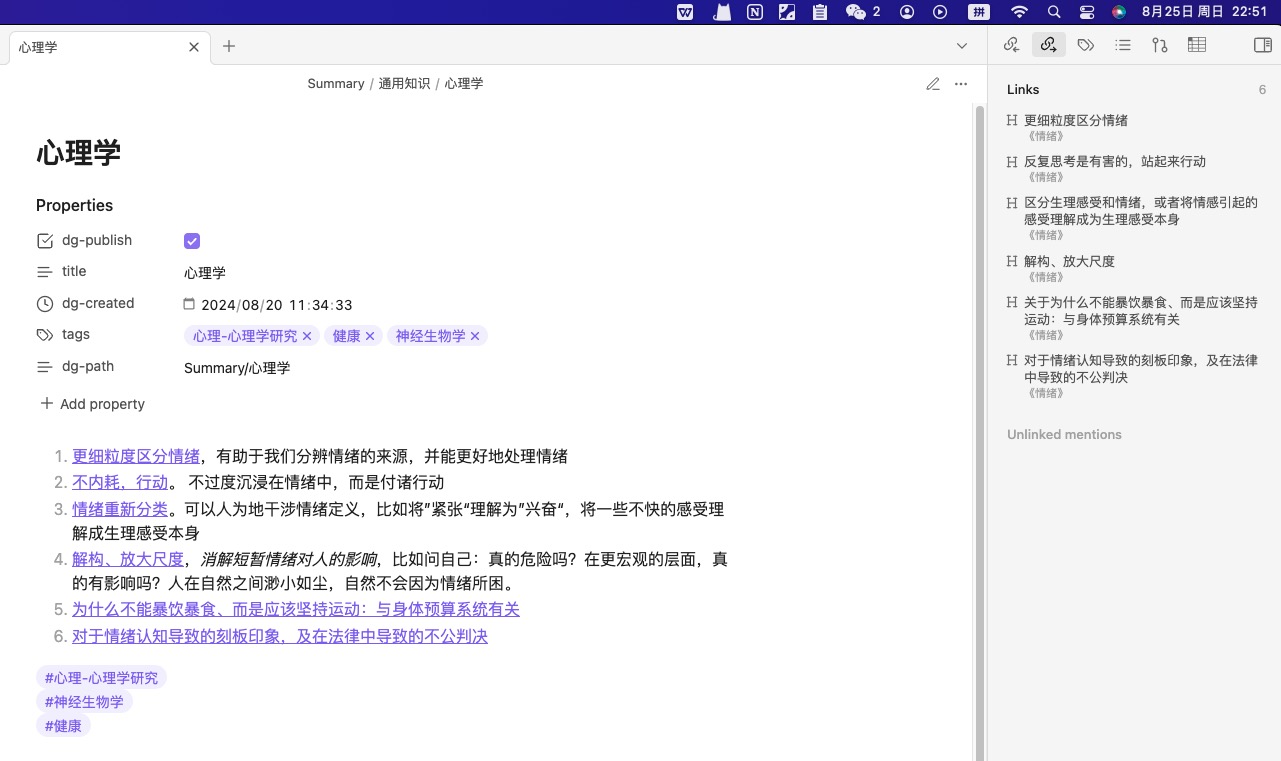Click the note title heading 心理学
The height and width of the screenshot is (761, 1281).
click(x=78, y=153)
